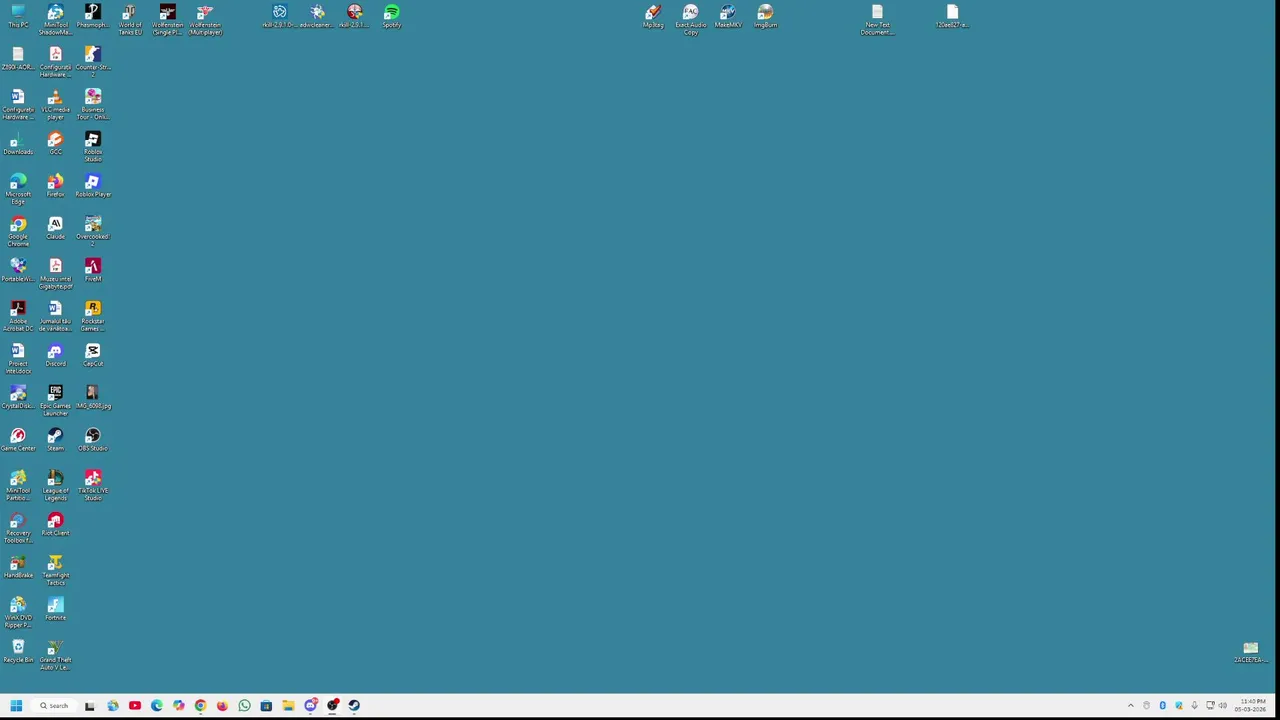
Task: Open Epic Games Launcher shortcut
Action: (55, 400)
